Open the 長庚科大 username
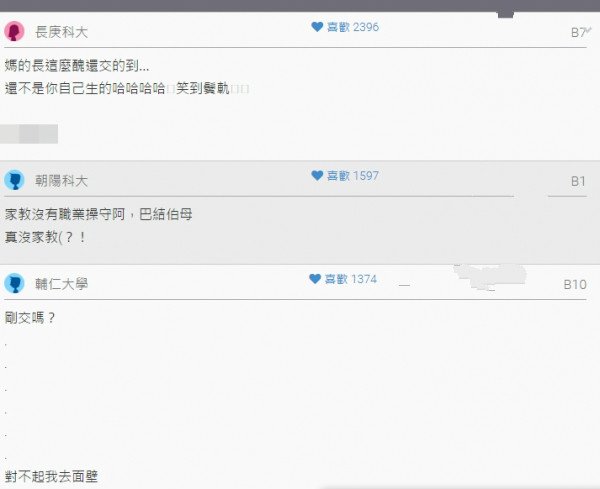 click(x=62, y=32)
